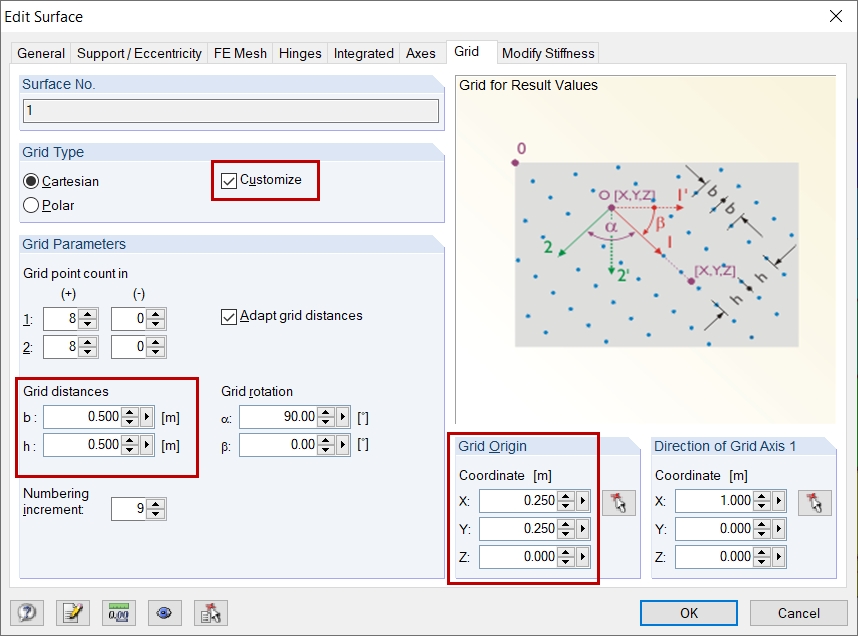Adjust Grid Origin X spinner
The height and width of the screenshot is (636, 858).
(x=566, y=500)
